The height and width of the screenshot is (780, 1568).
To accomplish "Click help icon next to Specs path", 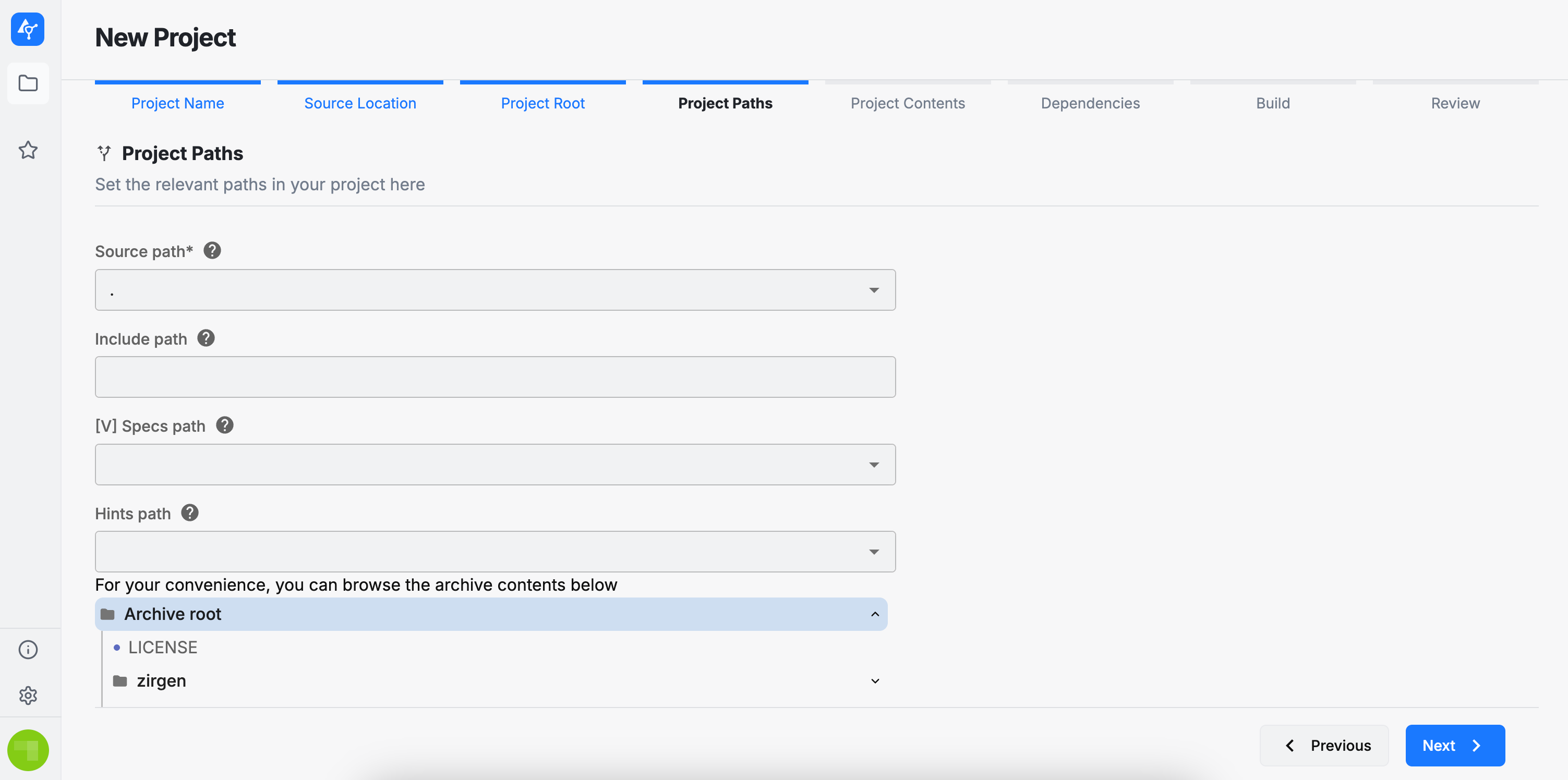I will pos(225,425).
